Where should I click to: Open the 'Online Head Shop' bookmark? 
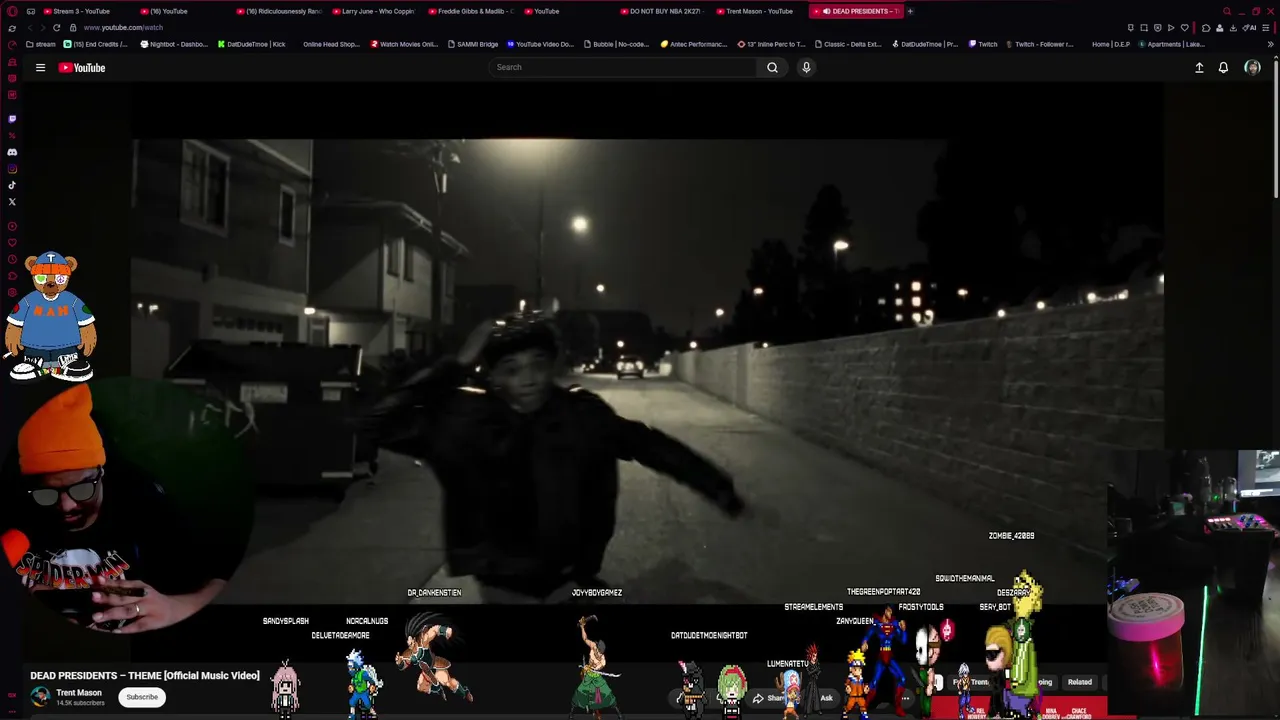pos(331,44)
